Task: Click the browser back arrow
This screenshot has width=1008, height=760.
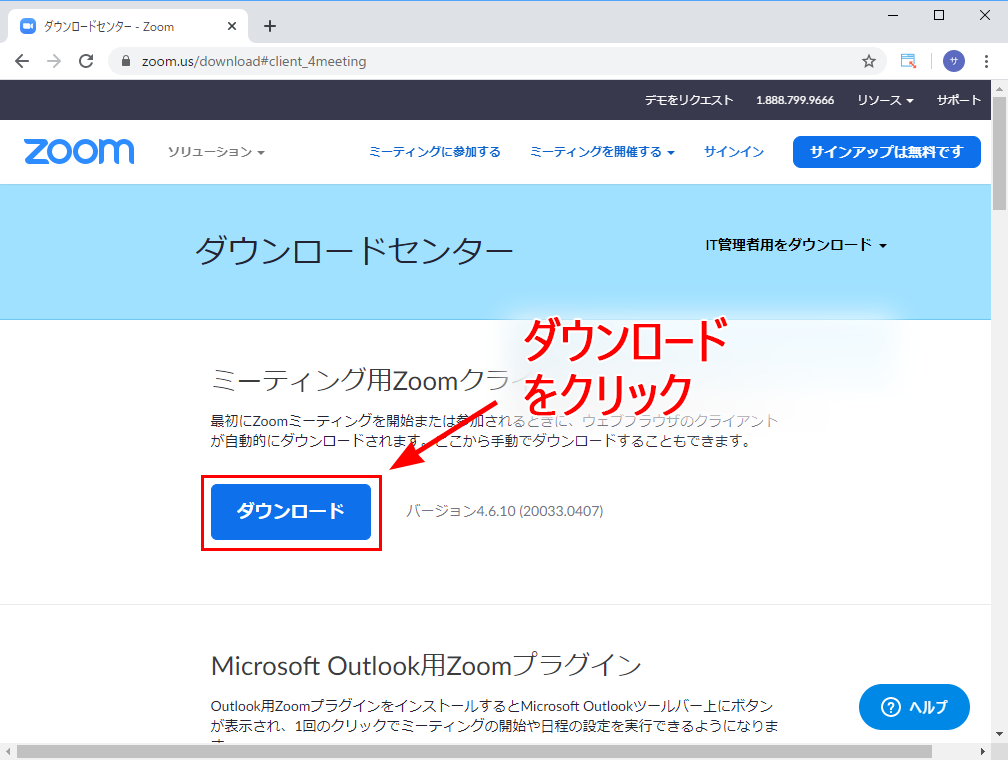Action: tap(22, 61)
